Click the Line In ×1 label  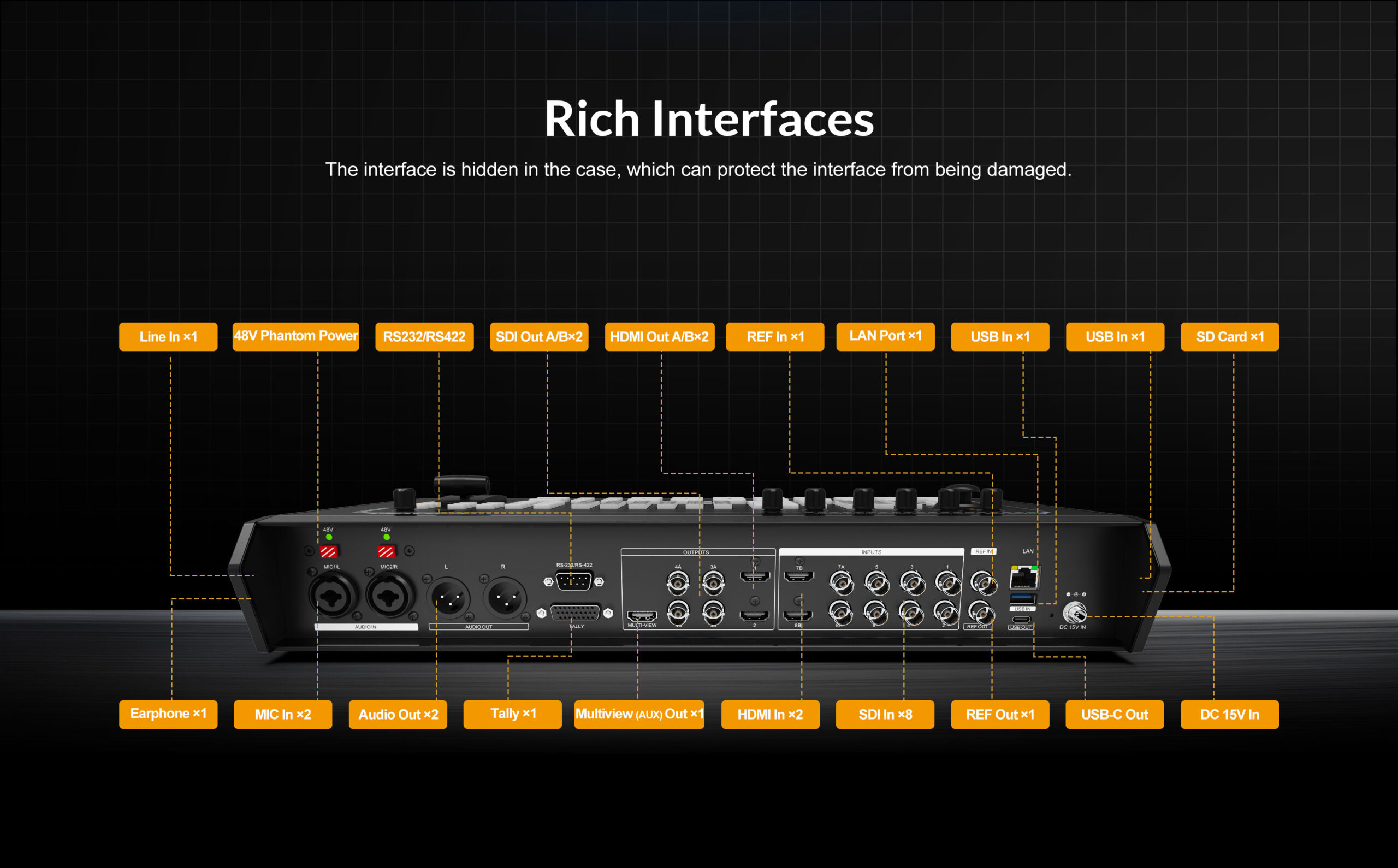(168, 336)
